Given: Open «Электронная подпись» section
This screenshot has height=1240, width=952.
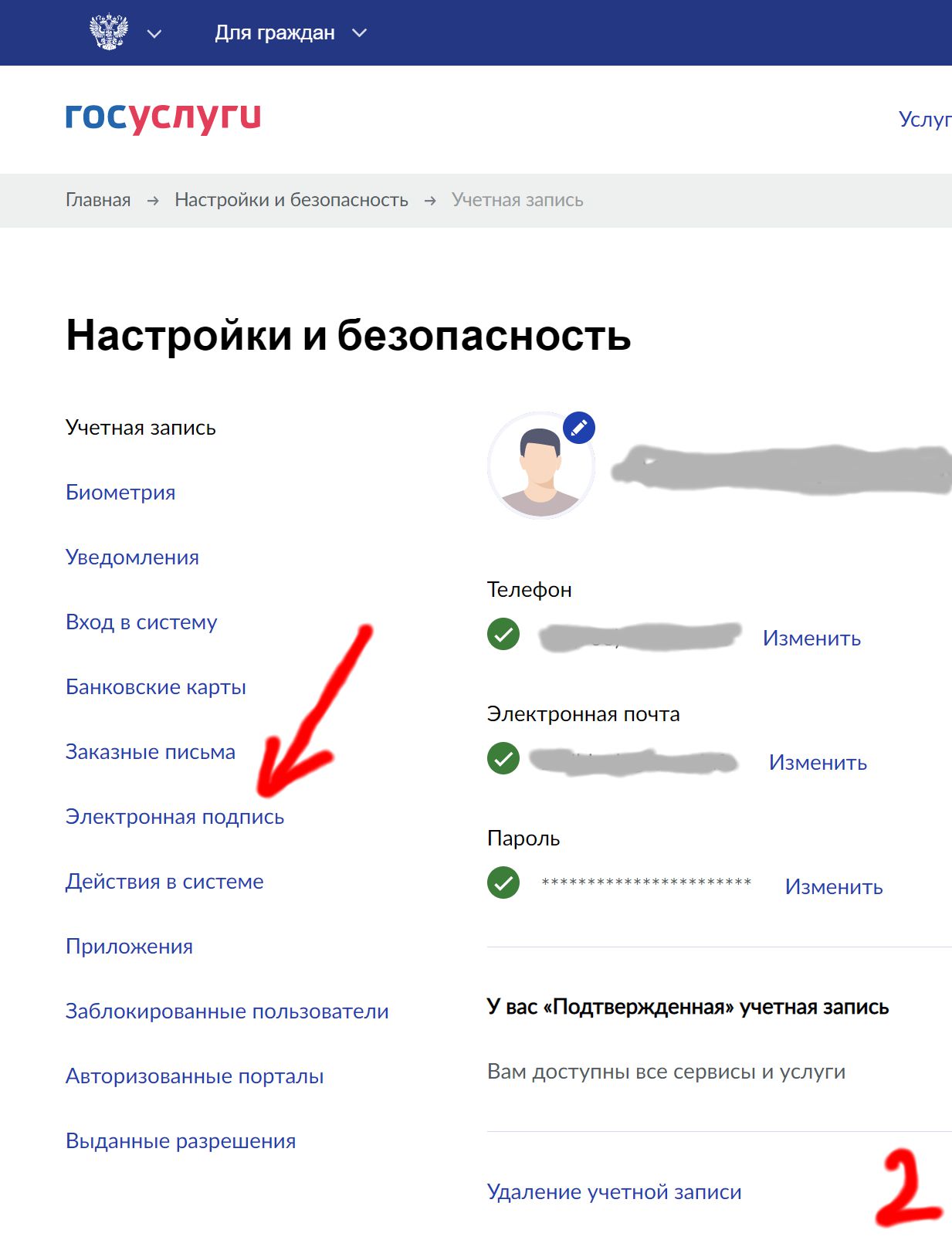Looking at the screenshot, I should [174, 817].
